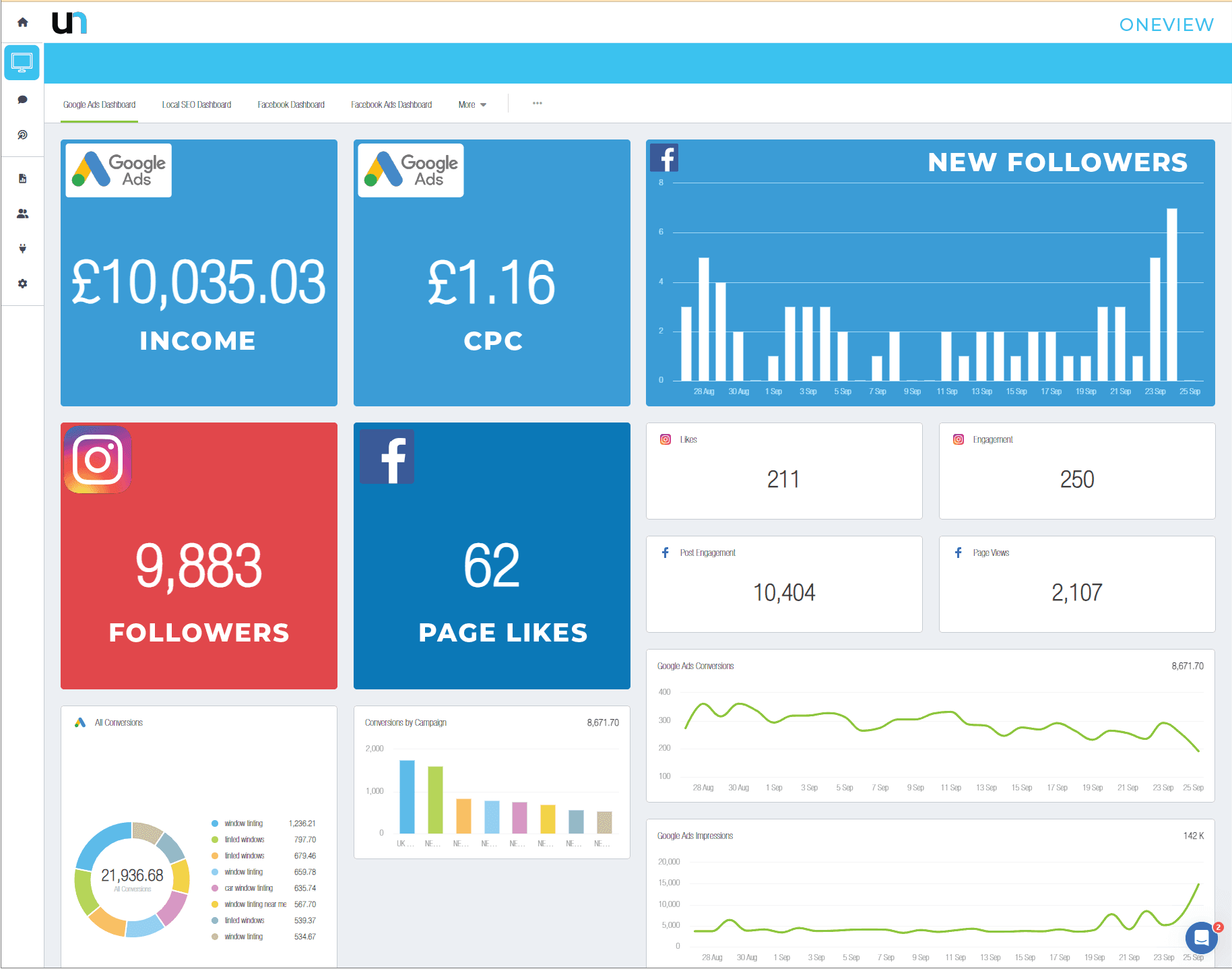Click the car window tinting legend swatch
1232x969 pixels.
click(x=215, y=888)
